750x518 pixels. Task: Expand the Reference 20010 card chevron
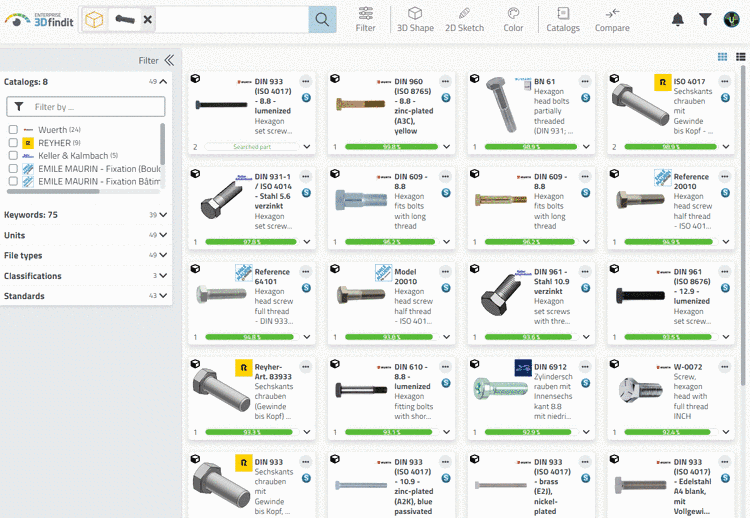coord(726,242)
